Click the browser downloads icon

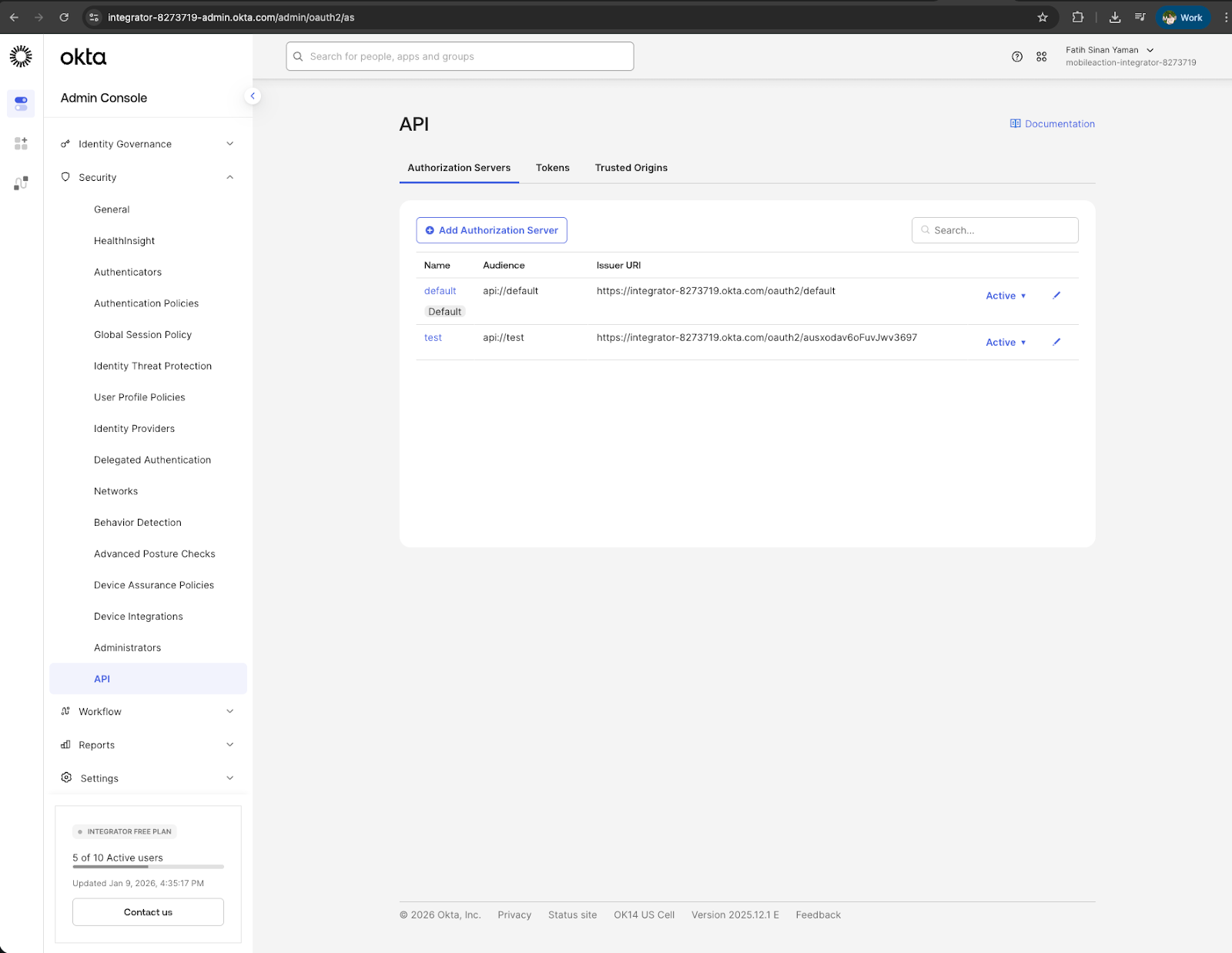[x=1114, y=17]
